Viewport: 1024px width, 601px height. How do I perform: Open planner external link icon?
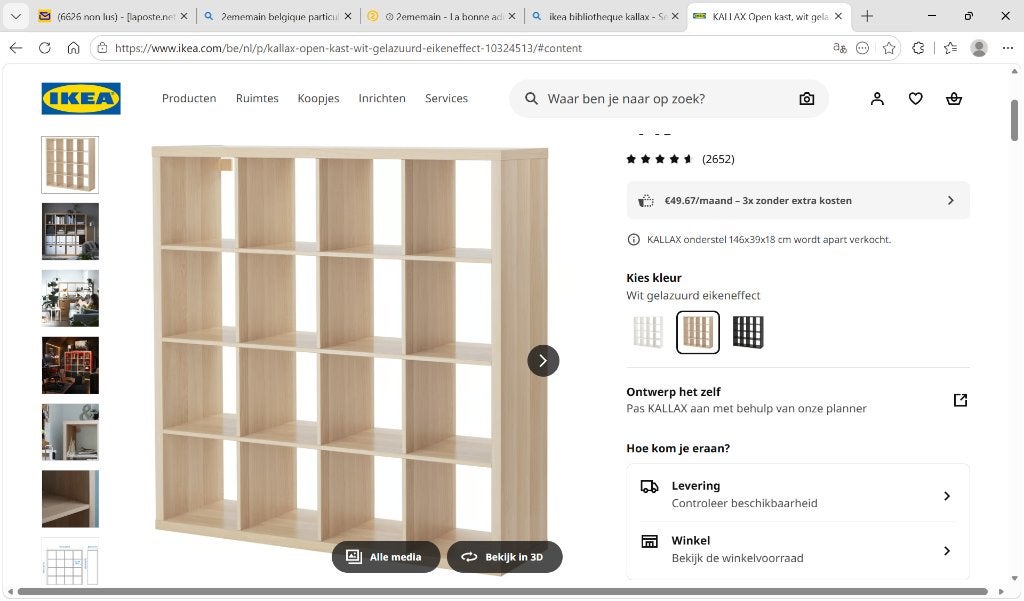[x=960, y=400]
